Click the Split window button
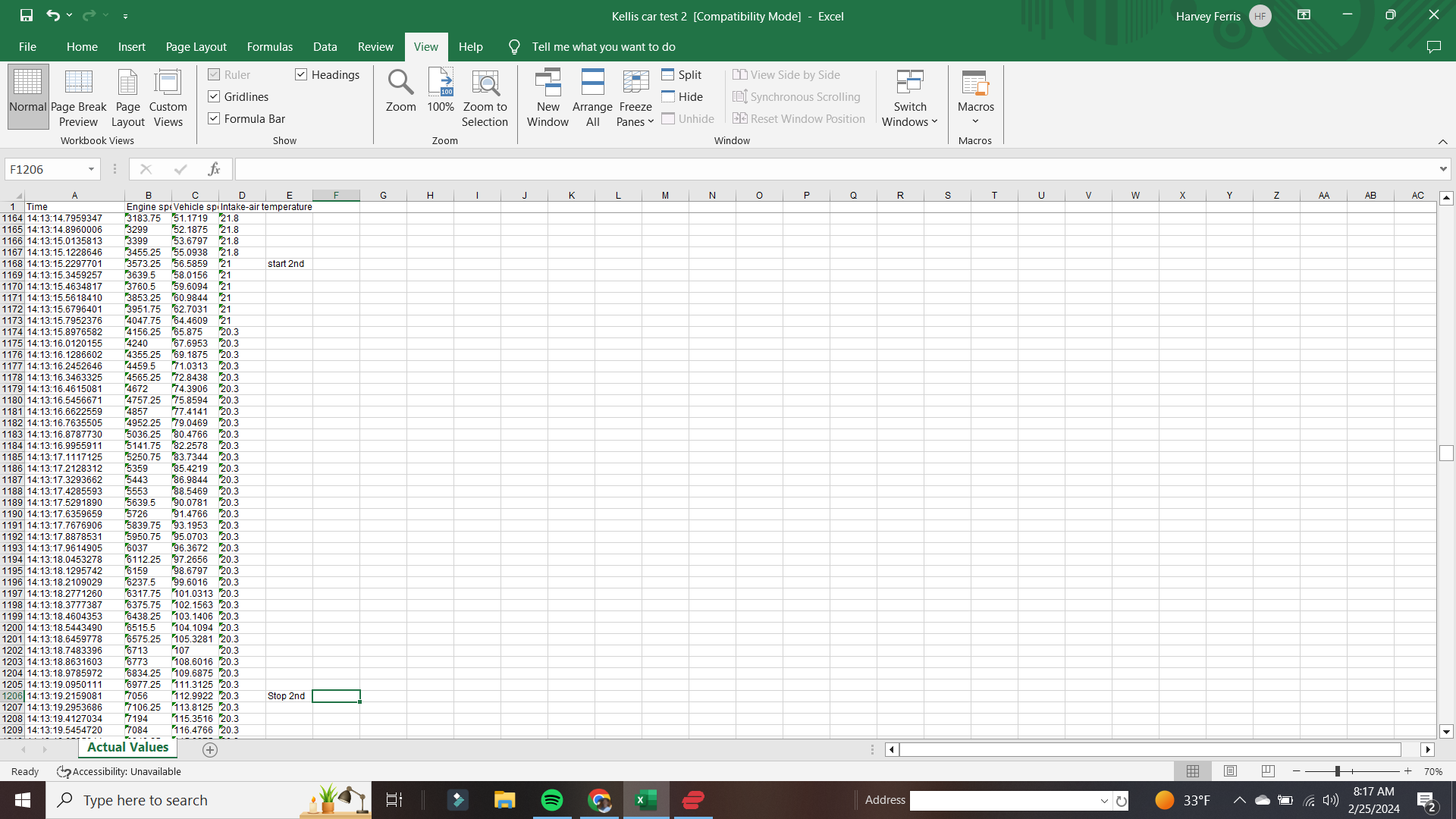Screen dimensions: 1456x819 pos(682,74)
